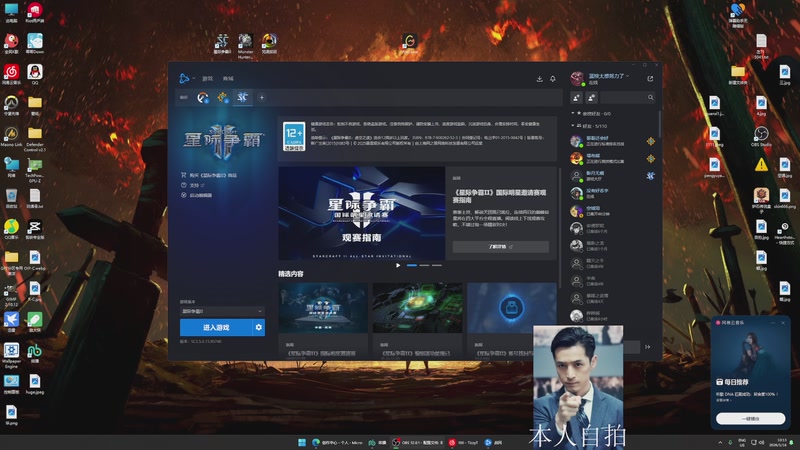The image size is (800, 450).
Task: Open the downloads icon in Battle.net header
Action: click(539, 79)
